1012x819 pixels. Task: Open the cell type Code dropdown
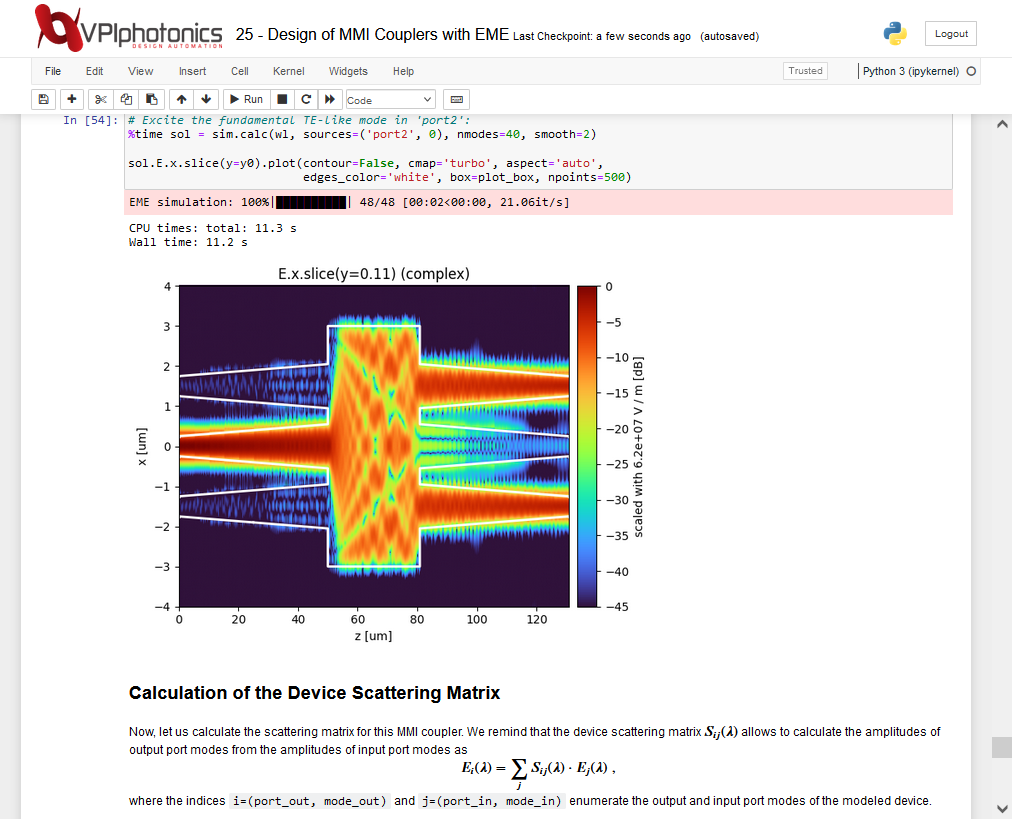coord(390,100)
